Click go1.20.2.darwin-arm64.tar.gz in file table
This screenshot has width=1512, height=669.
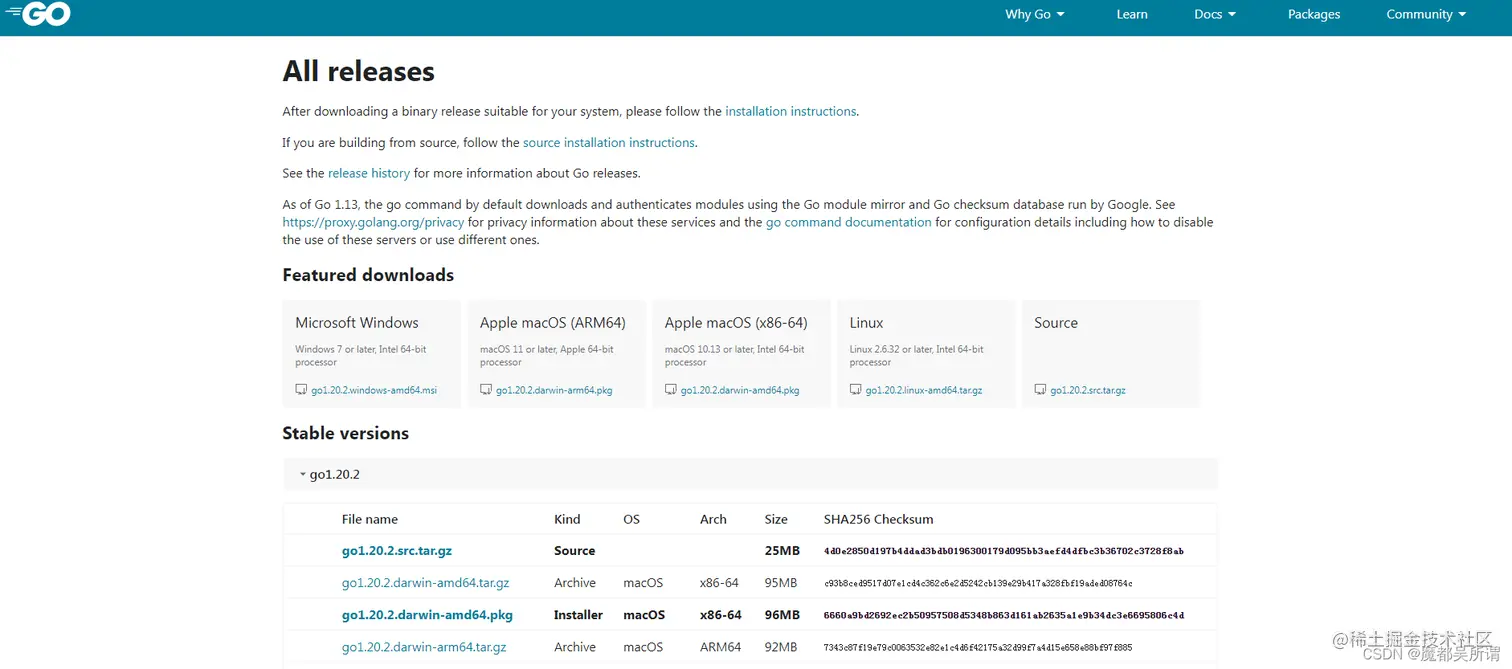tap(424, 647)
